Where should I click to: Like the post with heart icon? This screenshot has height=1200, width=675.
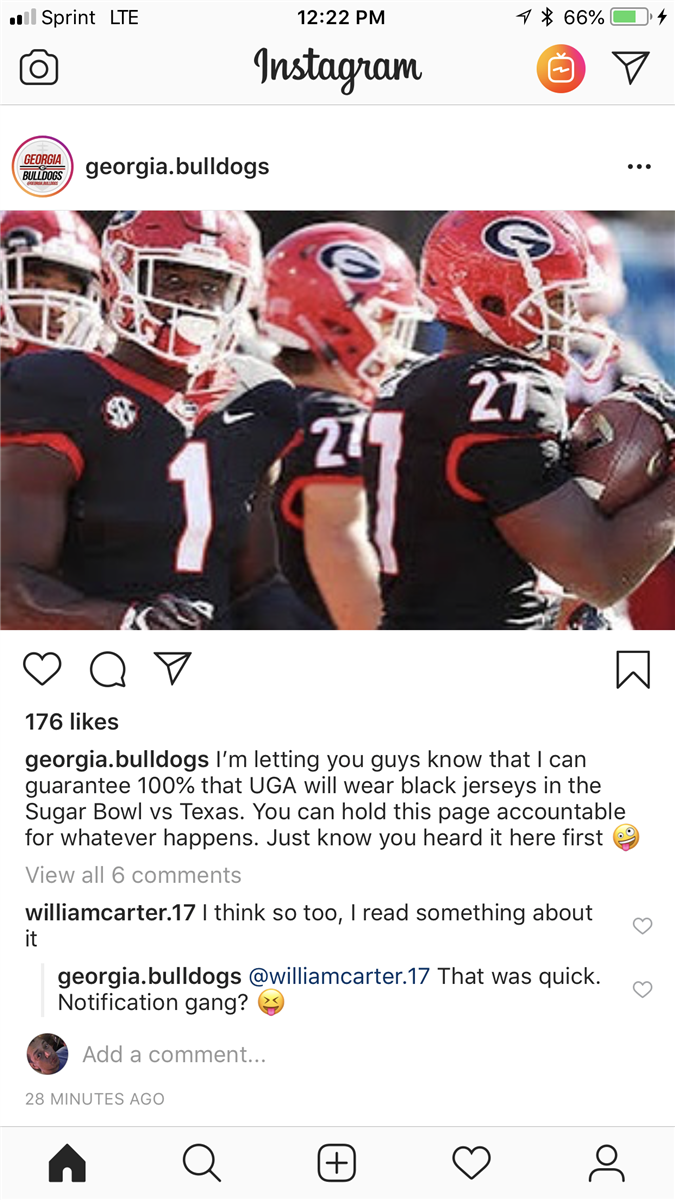click(x=42, y=669)
